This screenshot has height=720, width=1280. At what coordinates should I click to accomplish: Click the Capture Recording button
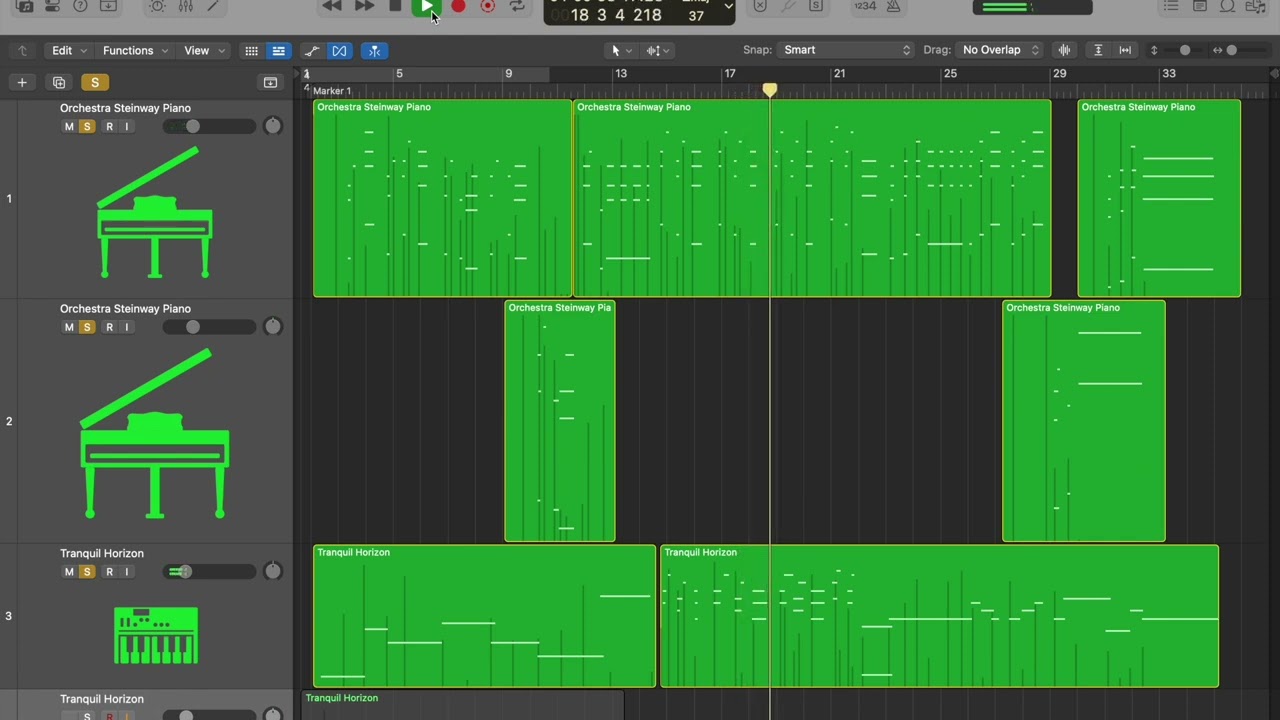(x=488, y=6)
